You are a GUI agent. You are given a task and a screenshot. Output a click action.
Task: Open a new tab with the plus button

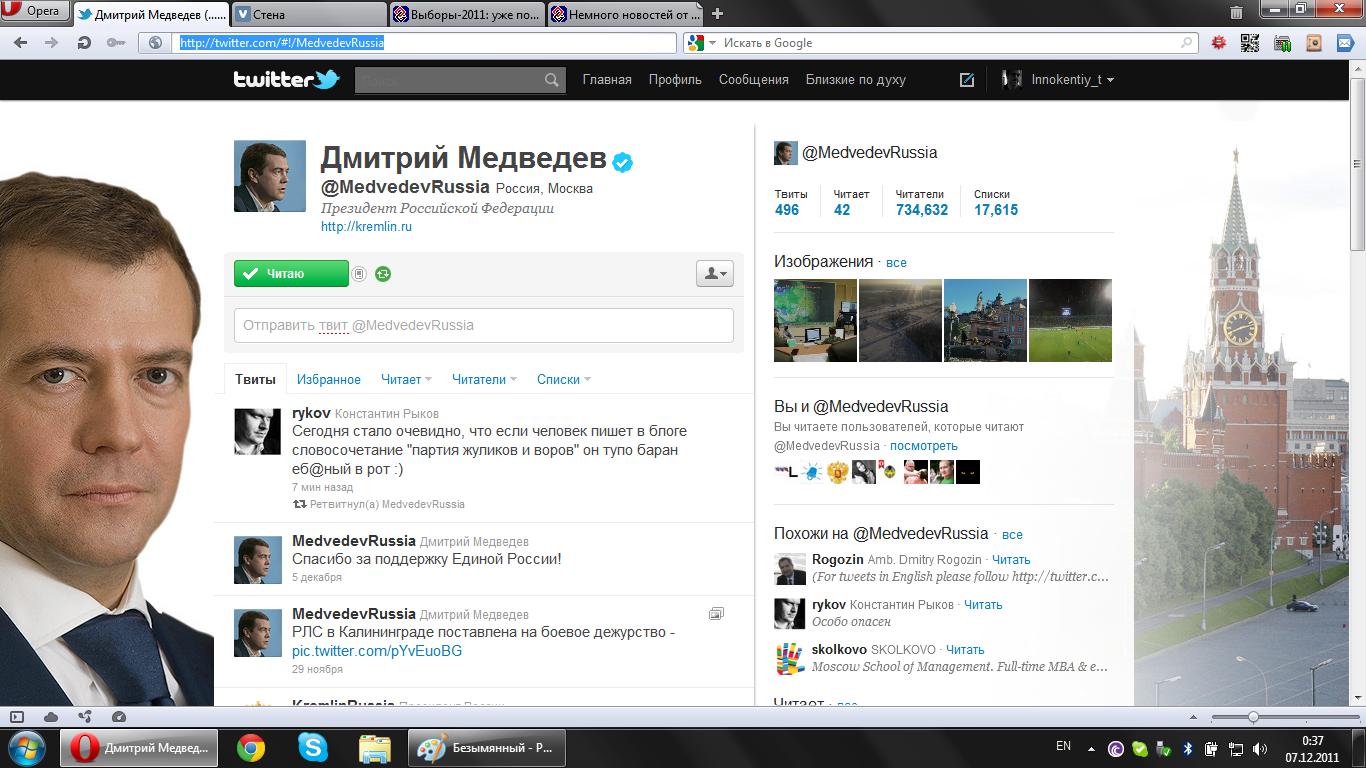click(x=717, y=14)
